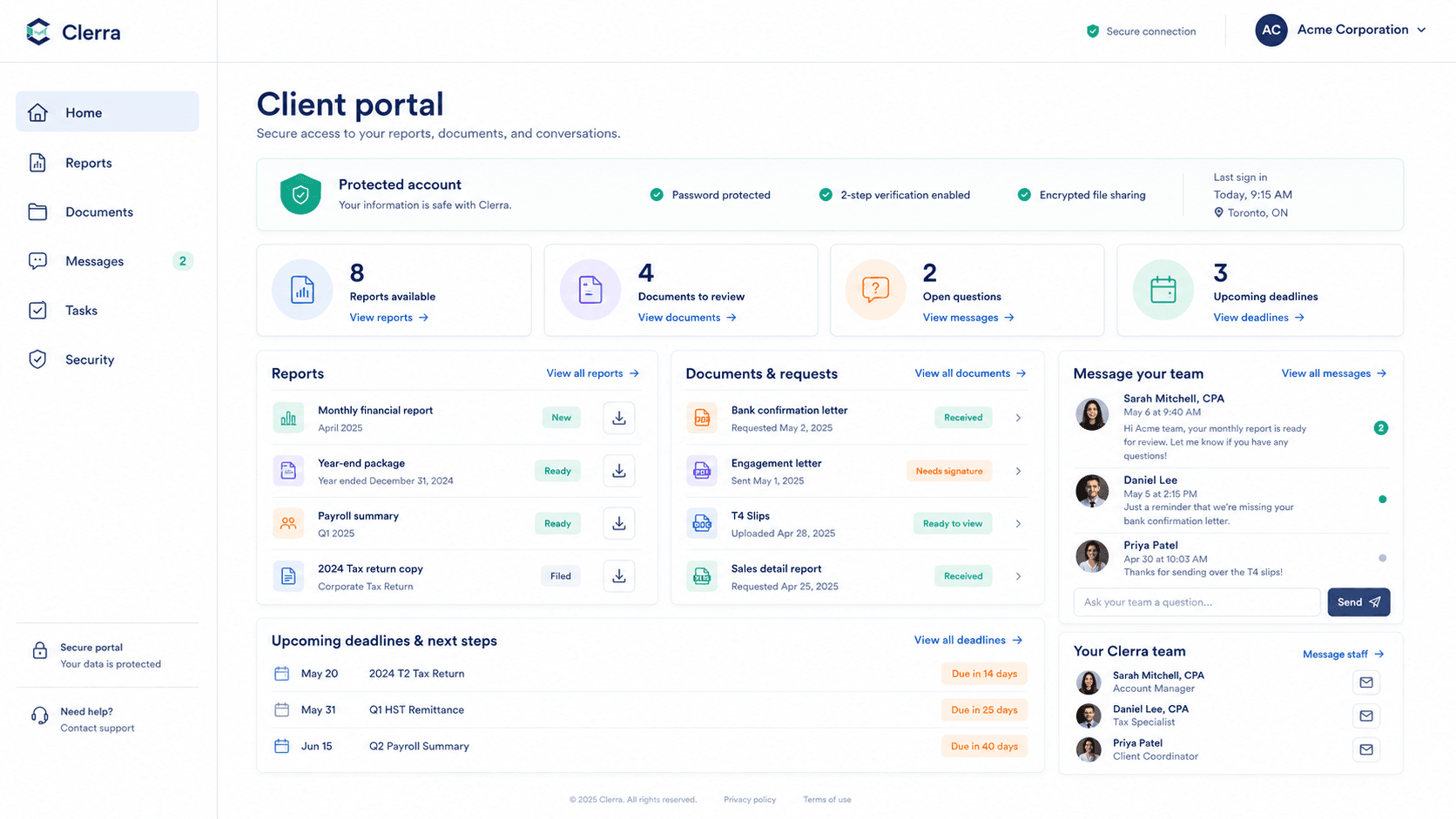This screenshot has width=1456, height=819.
Task: Open Security in the sidebar
Action: [107, 359]
